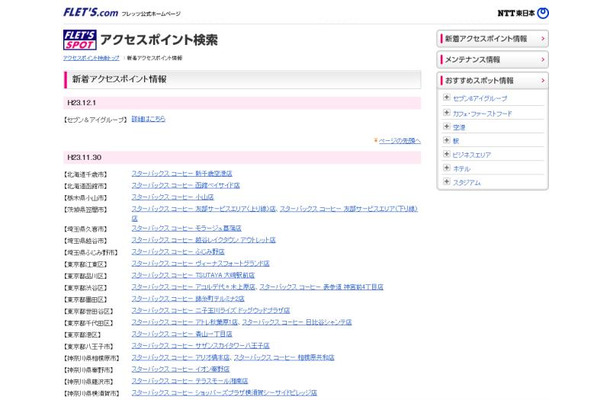Click the 詳細はこちら link

pyautogui.click(x=148, y=119)
